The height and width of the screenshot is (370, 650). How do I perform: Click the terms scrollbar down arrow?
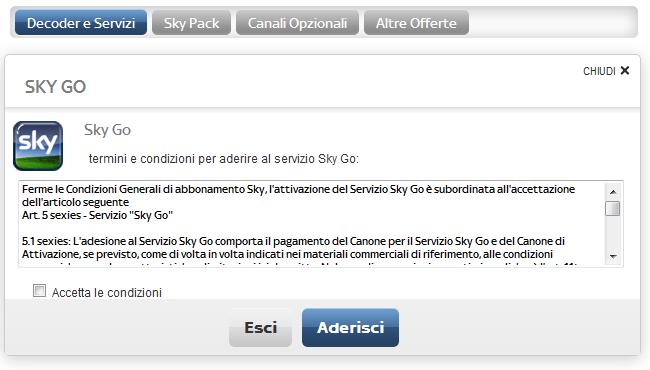(x=613, y=257)
